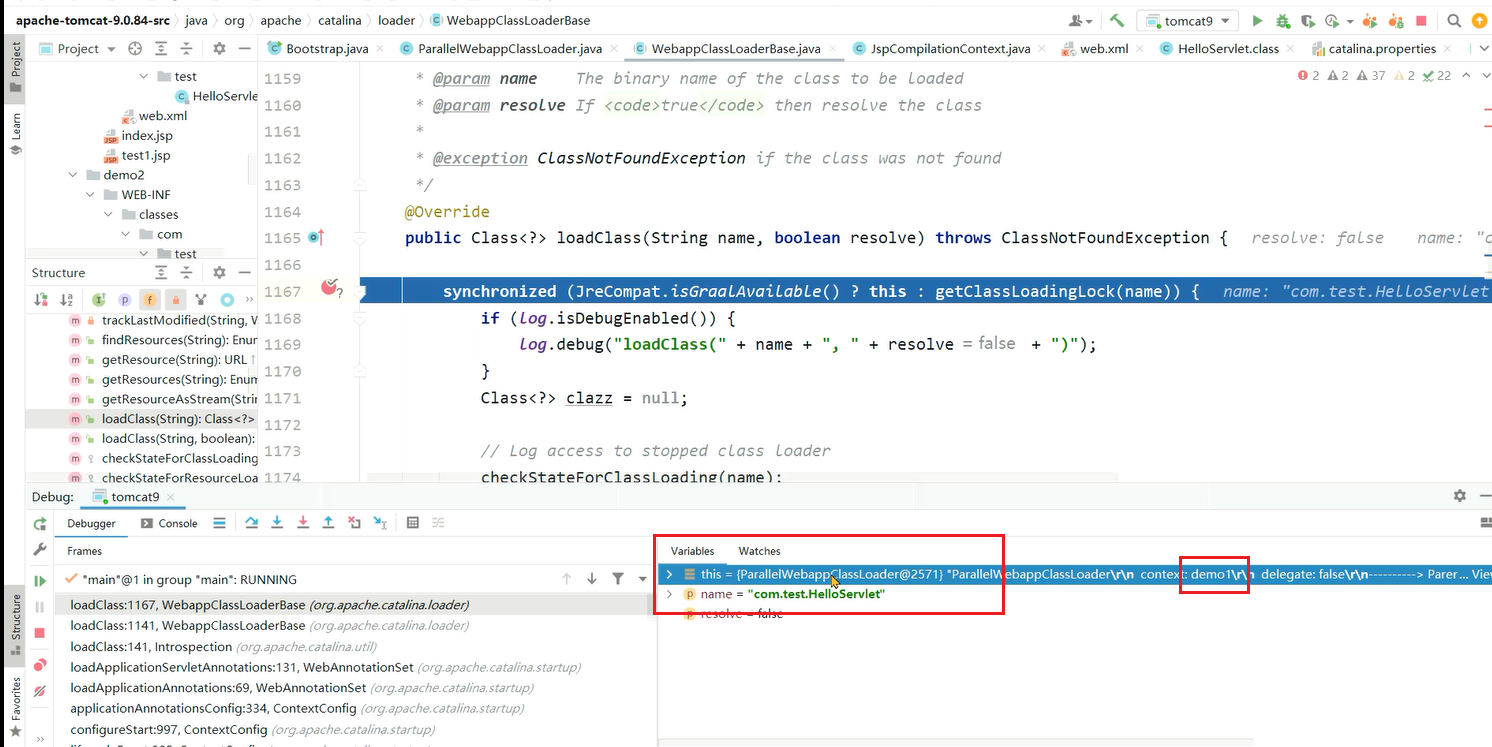Click the Step Over debugger icon
Screen dimensions: 1492x747
click(251, 523)
